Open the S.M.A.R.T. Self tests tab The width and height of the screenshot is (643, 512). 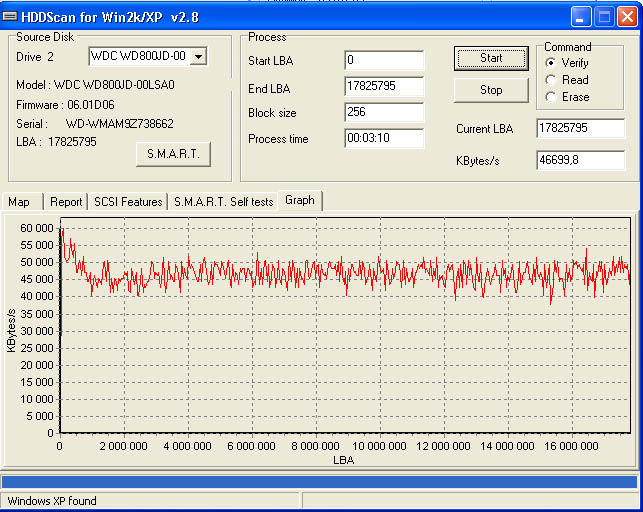[x=223, y=202]
